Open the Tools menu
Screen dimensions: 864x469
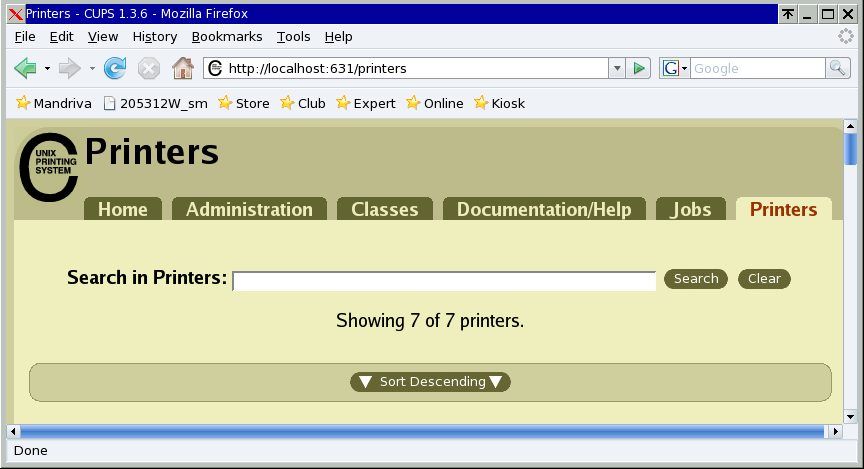click(x=293, y=36)
